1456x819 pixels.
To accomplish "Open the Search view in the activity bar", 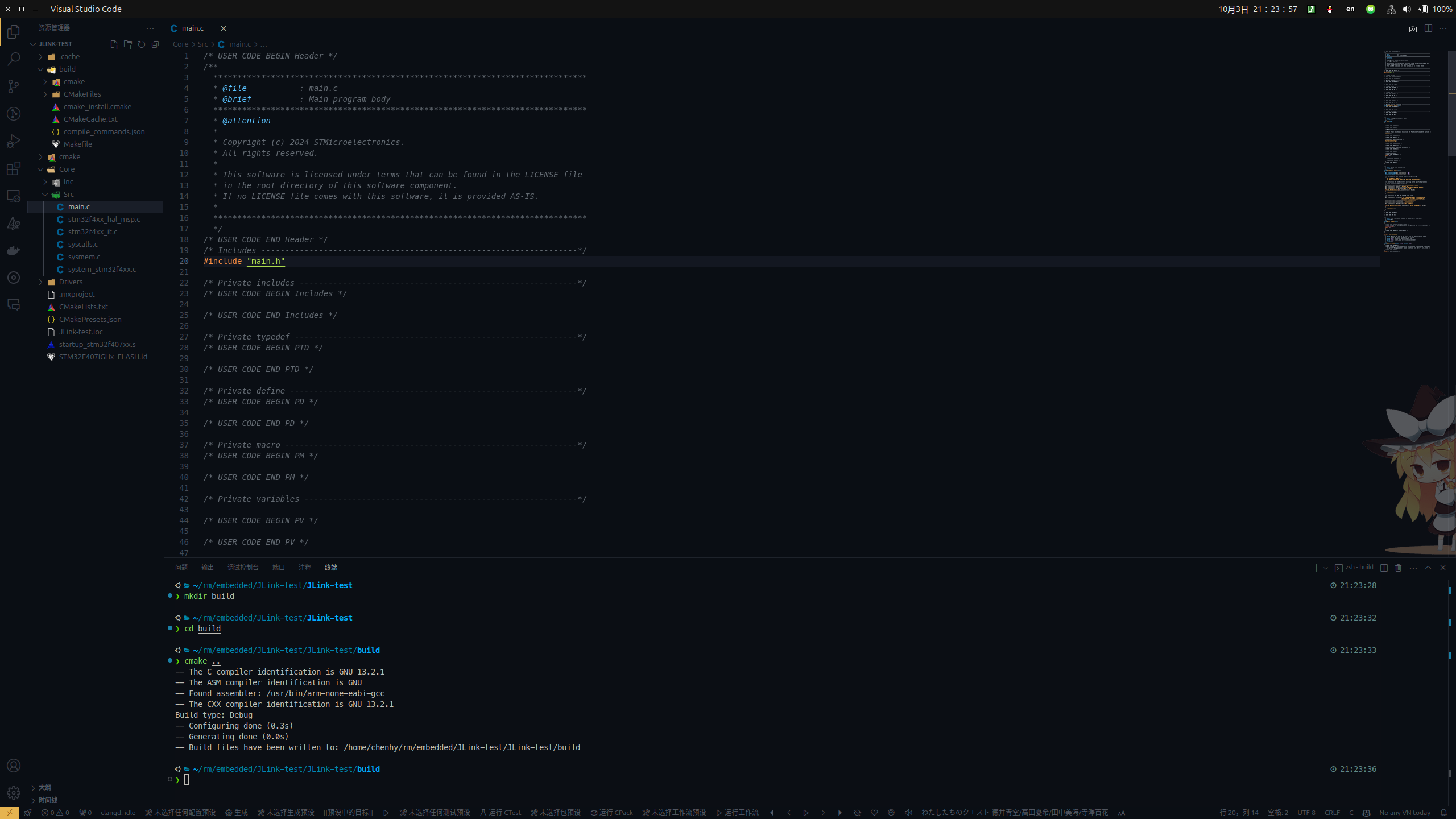I will click(x=14, y=59).
